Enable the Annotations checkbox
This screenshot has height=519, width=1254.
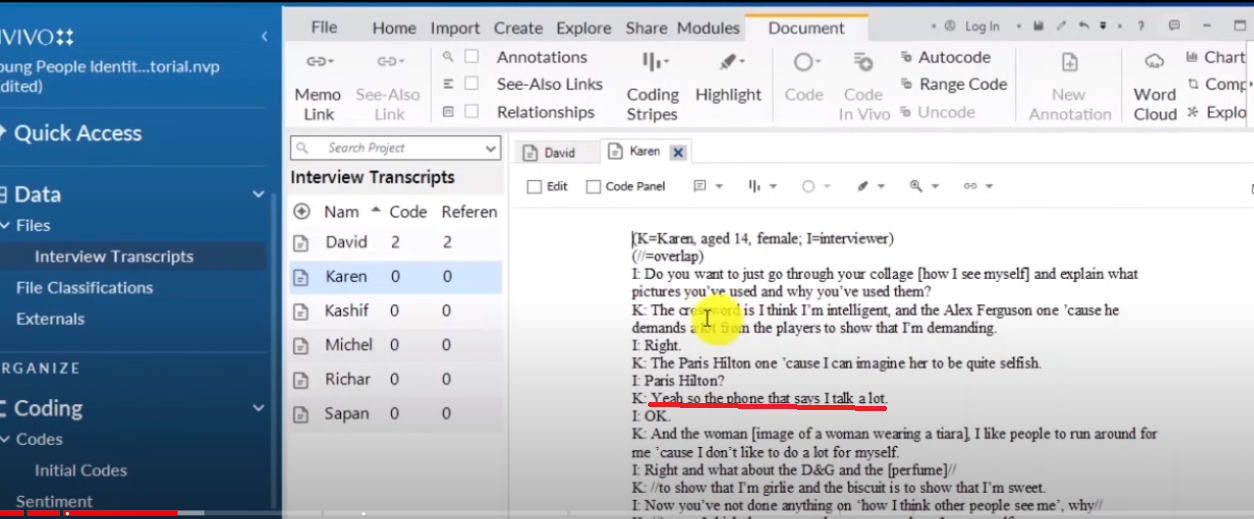471,57
